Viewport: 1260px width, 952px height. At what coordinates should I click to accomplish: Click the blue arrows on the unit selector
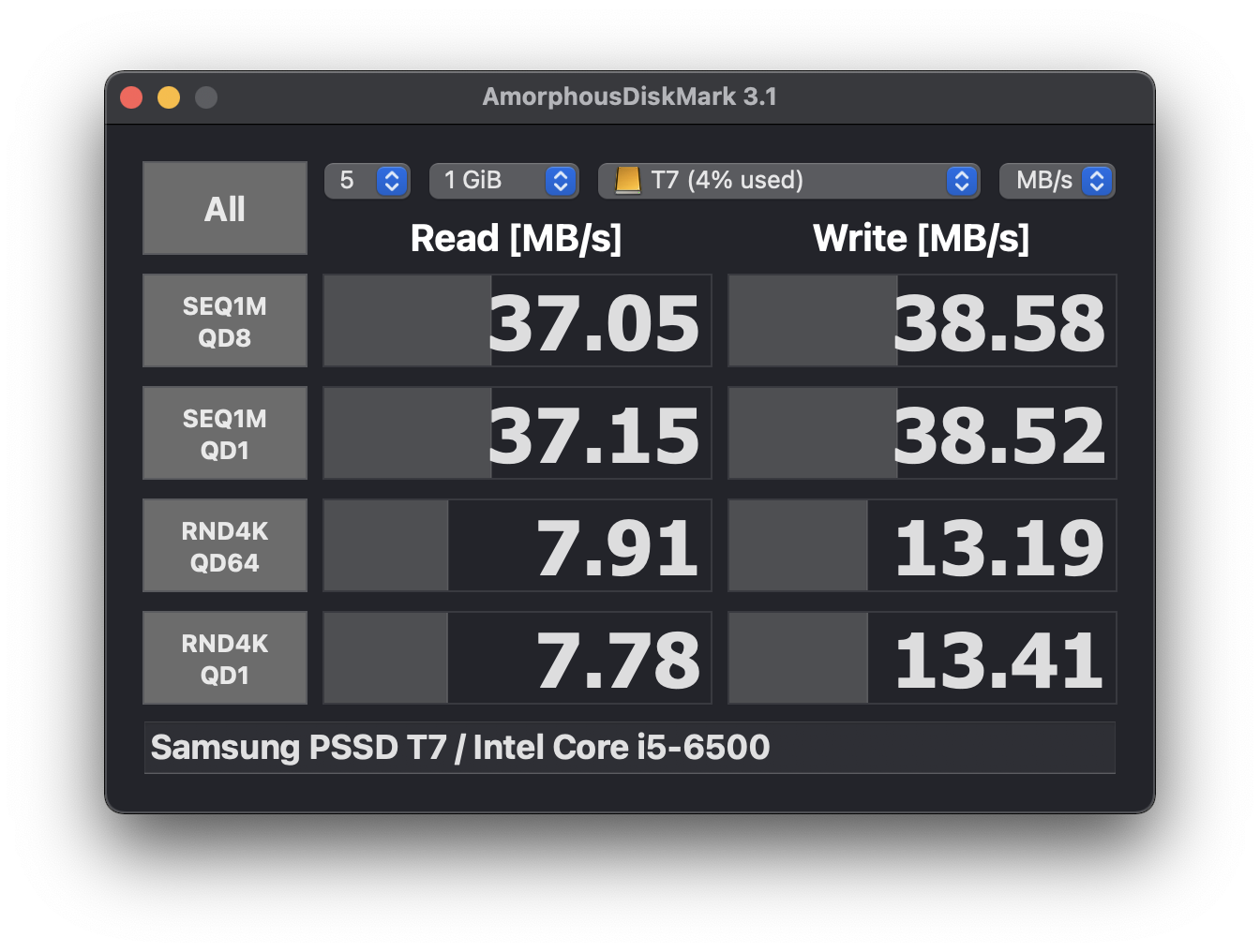pos(1097,181)
